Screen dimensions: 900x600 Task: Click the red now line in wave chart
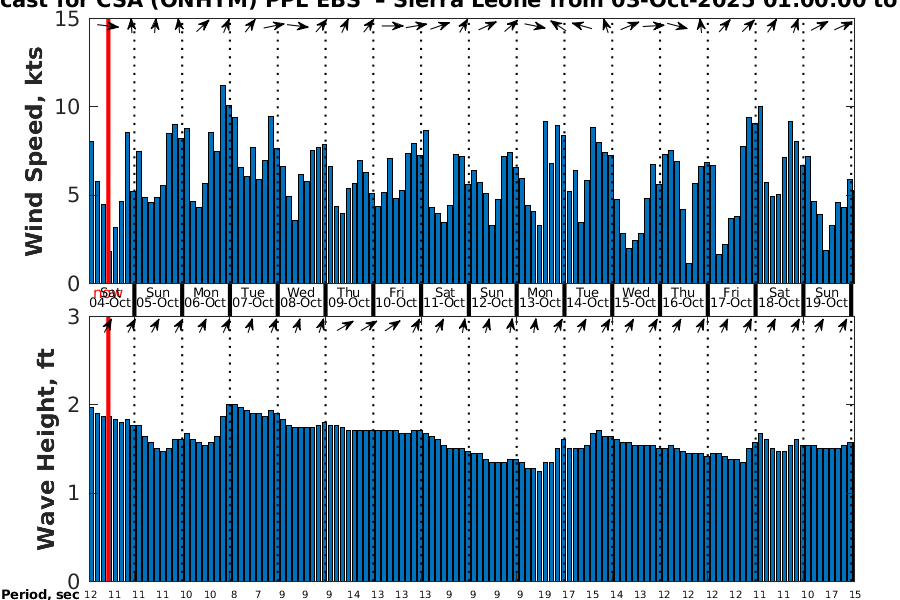pyautogui.click(x=108, y=450)
